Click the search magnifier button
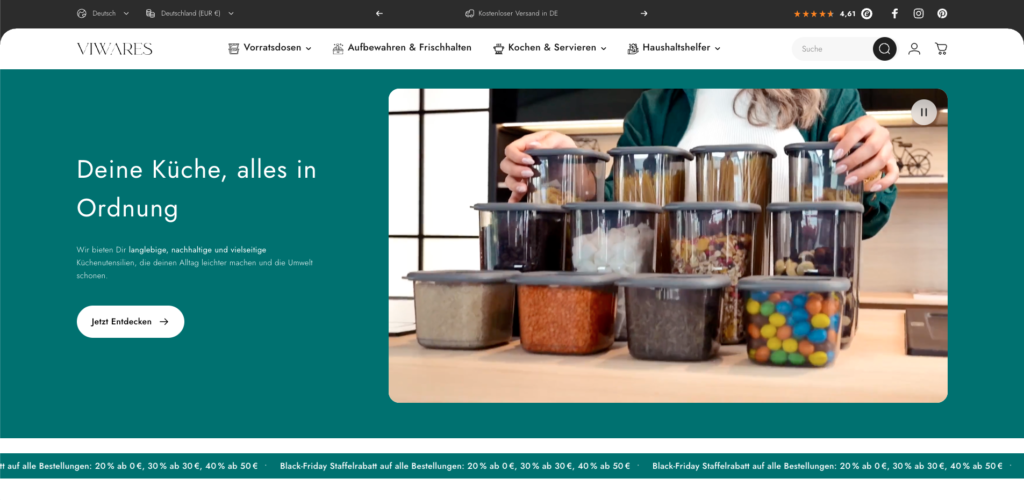Viewport: 1024px width, 500px height. click(884, 49)
